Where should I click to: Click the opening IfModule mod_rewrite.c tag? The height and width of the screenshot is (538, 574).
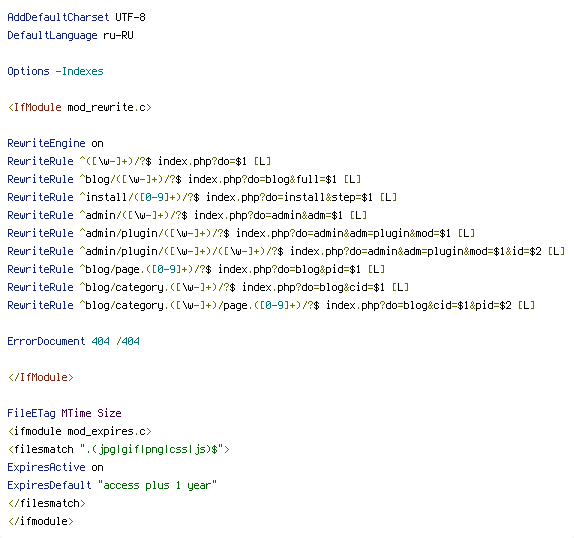point(79,107)
